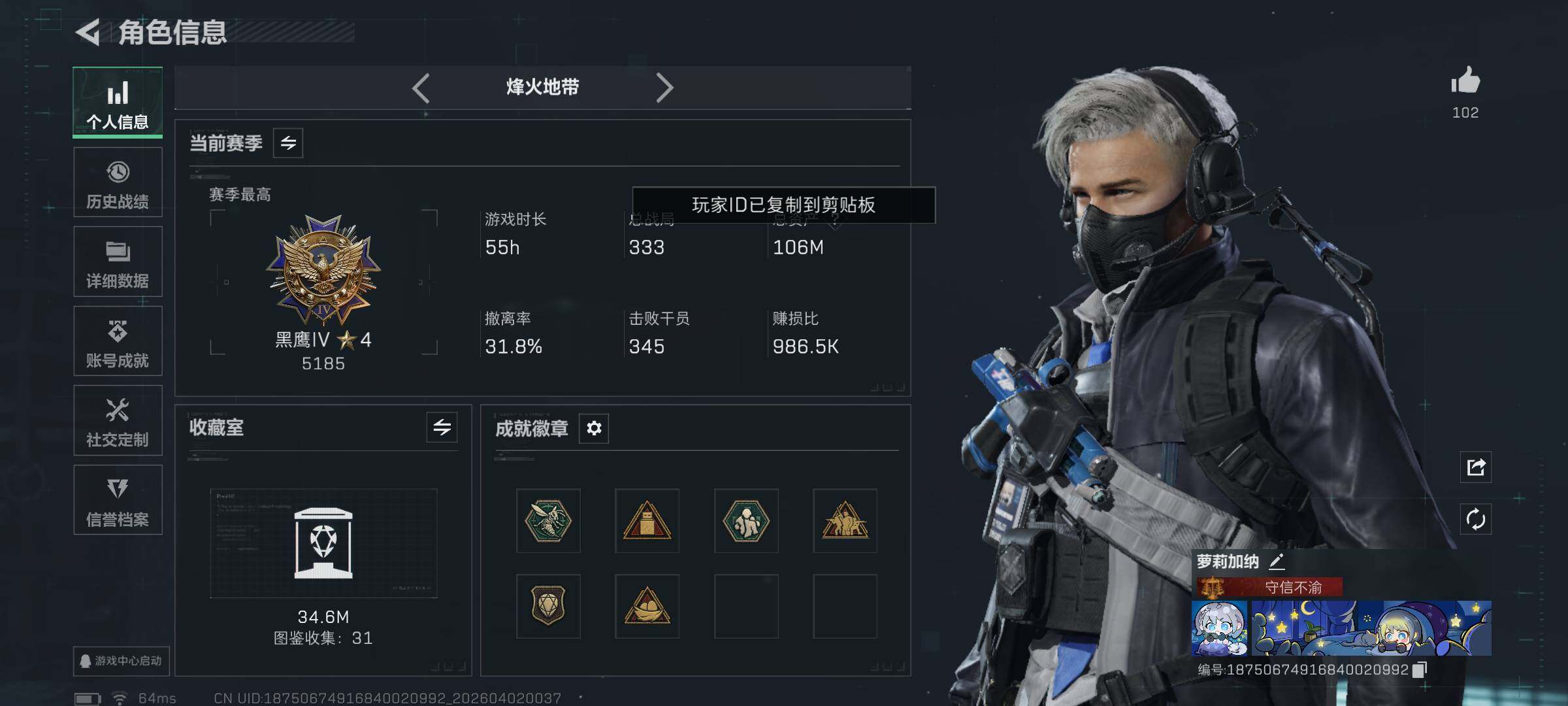Open the 社交定制 sidebar tab
The width and height of the screenshot is (1568, 706).
coord(118,420)
